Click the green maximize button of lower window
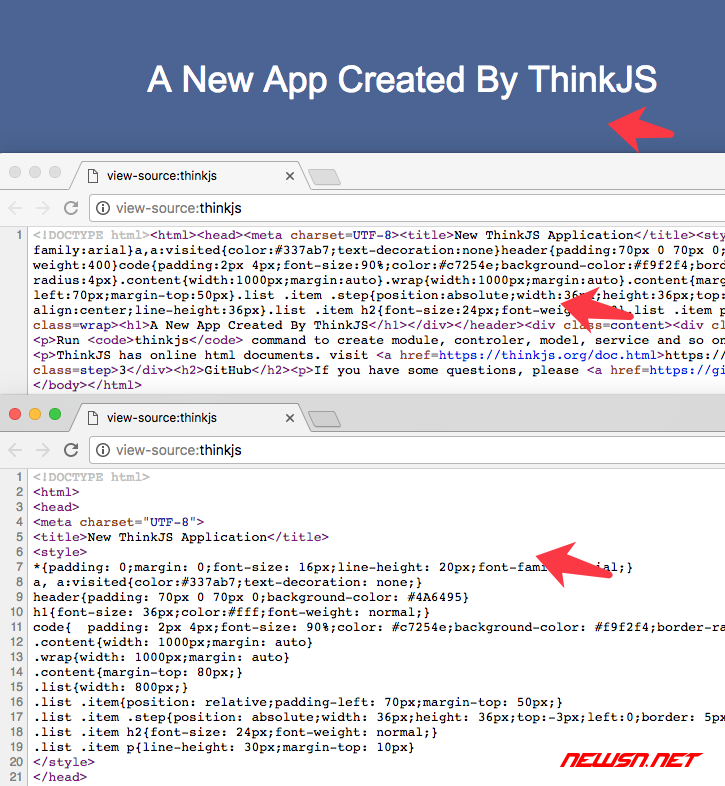This screenshot has width=725, height=786. coord(55,414)
